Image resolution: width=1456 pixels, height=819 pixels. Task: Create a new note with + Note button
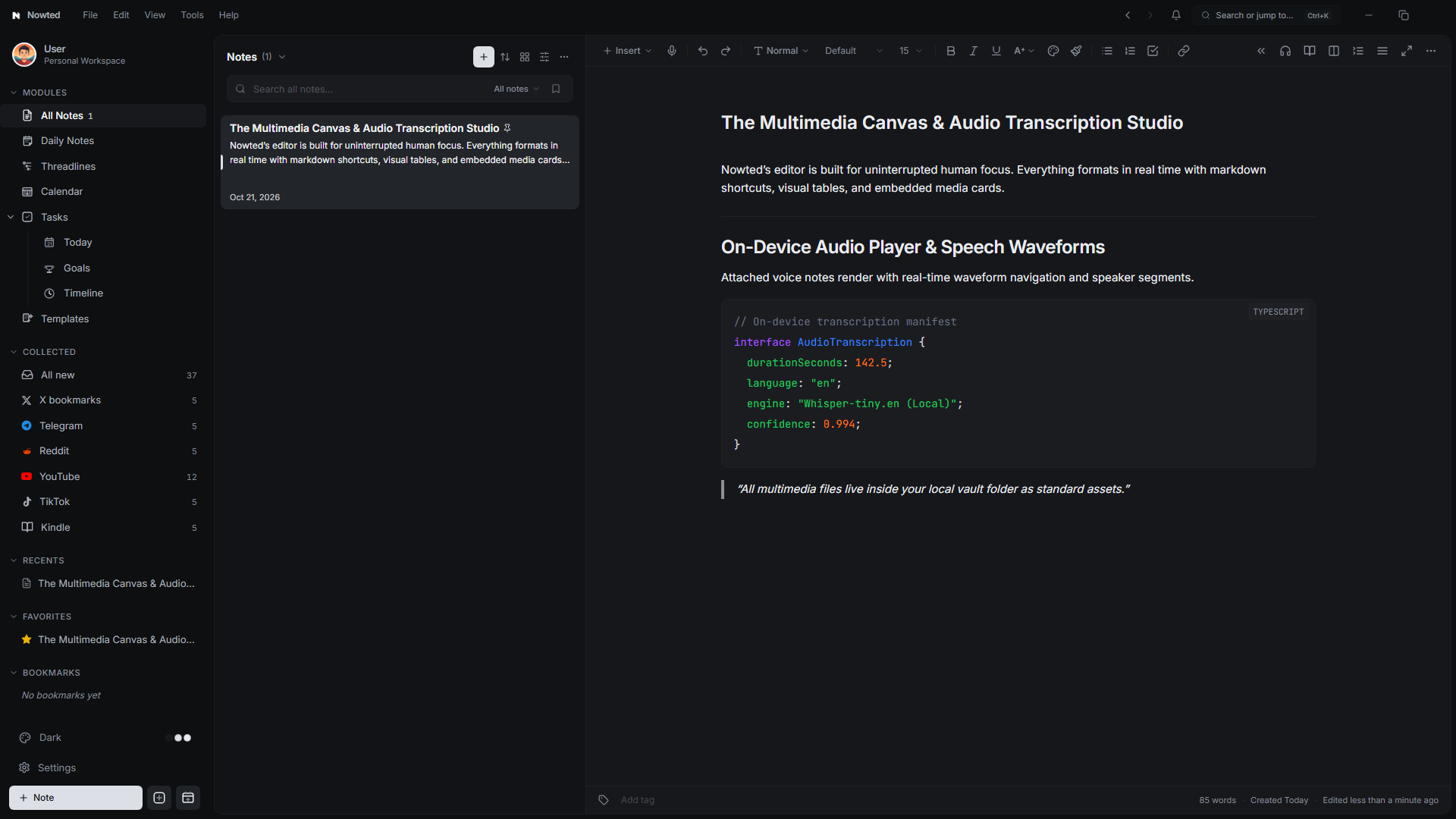click(x=76, y=798)
